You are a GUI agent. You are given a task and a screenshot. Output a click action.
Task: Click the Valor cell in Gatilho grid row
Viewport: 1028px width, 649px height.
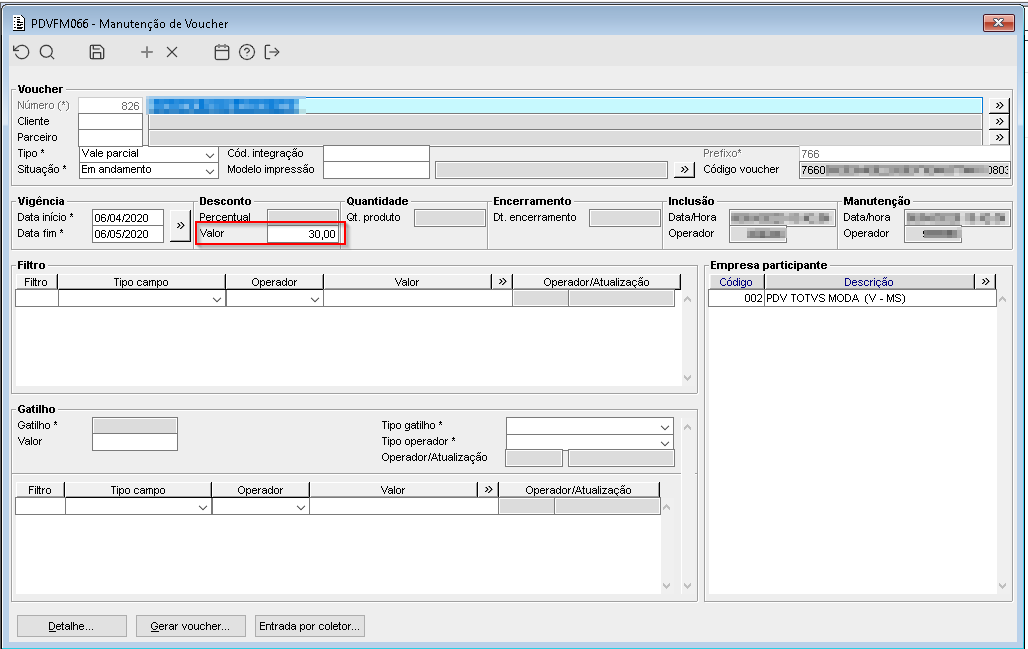point(404,506)
